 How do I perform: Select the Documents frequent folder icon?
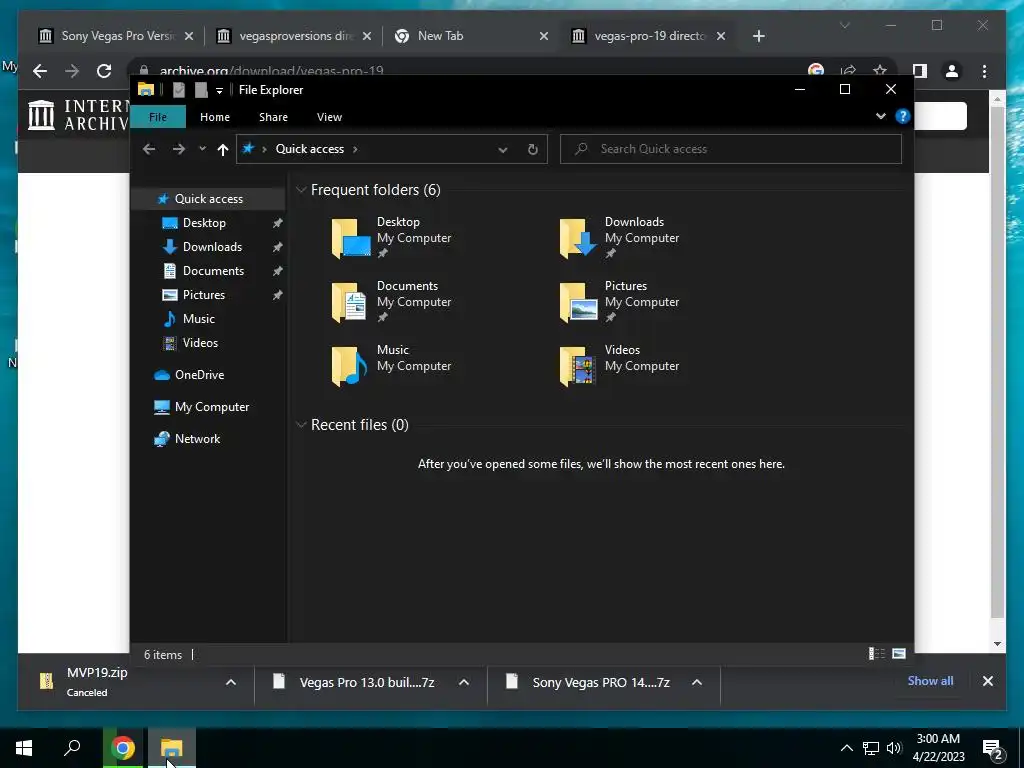point(351,302)
